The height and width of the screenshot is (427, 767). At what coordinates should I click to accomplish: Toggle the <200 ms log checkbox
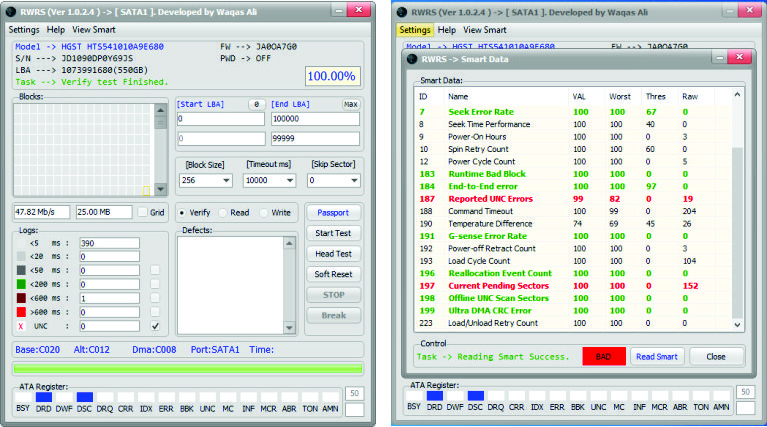[x=155, y=284]
